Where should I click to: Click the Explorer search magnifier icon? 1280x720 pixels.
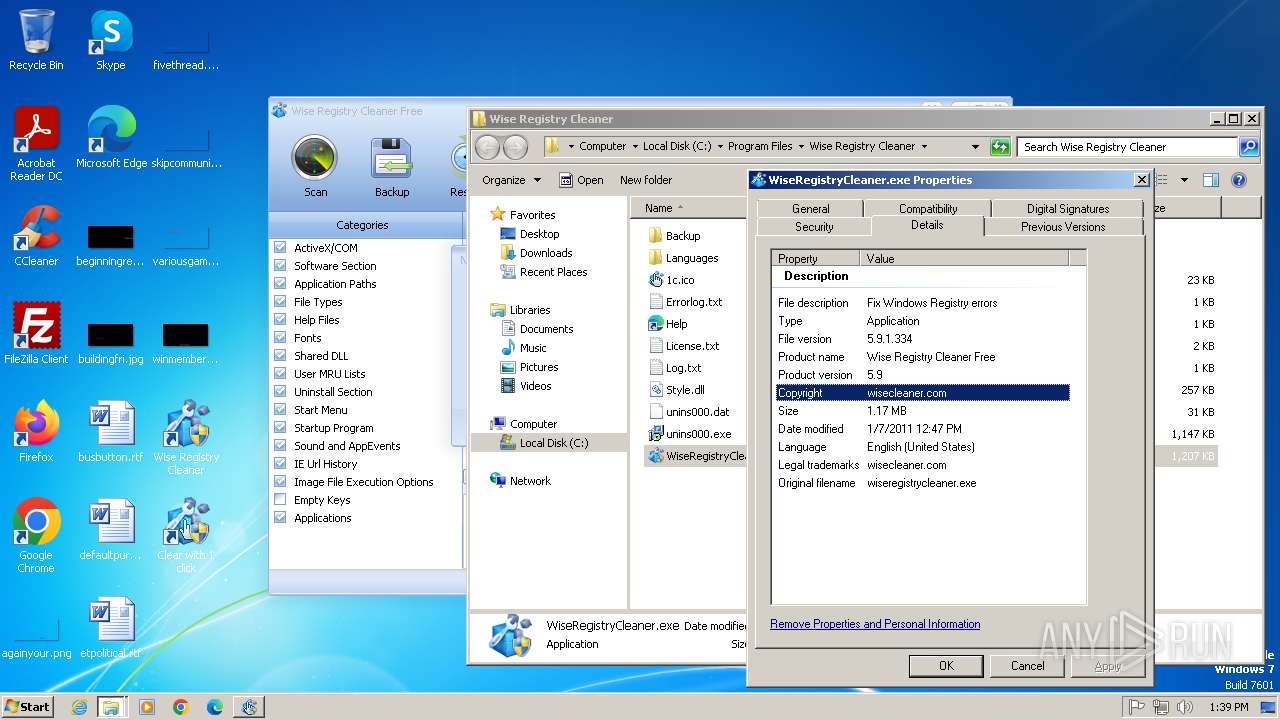click(1248, 147)
